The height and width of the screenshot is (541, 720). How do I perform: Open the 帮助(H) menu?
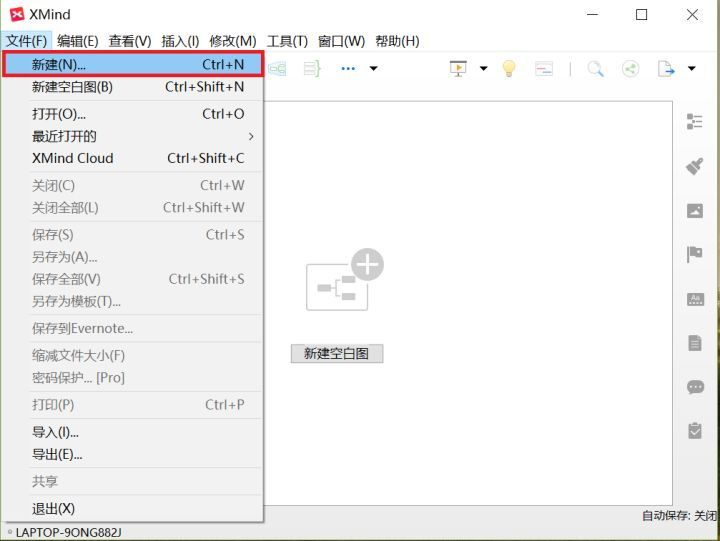(x=397, y=41)
